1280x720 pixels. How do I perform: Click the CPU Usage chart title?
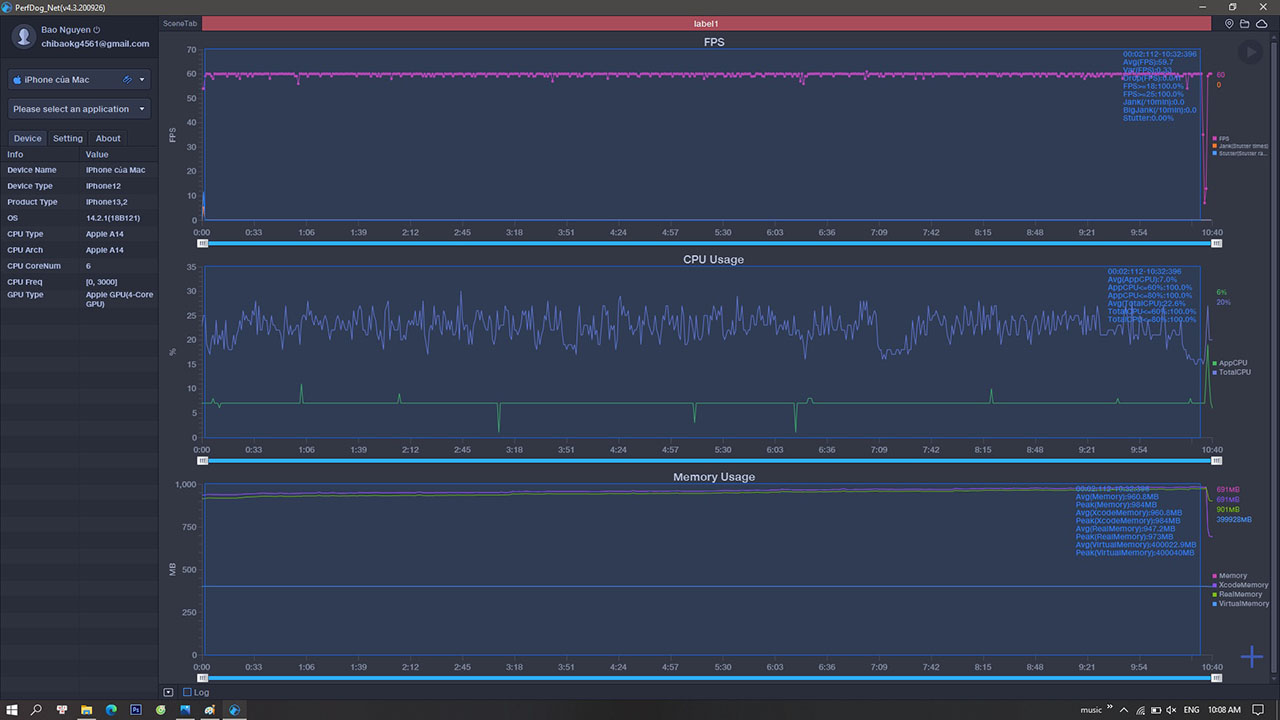pos(714,260)
